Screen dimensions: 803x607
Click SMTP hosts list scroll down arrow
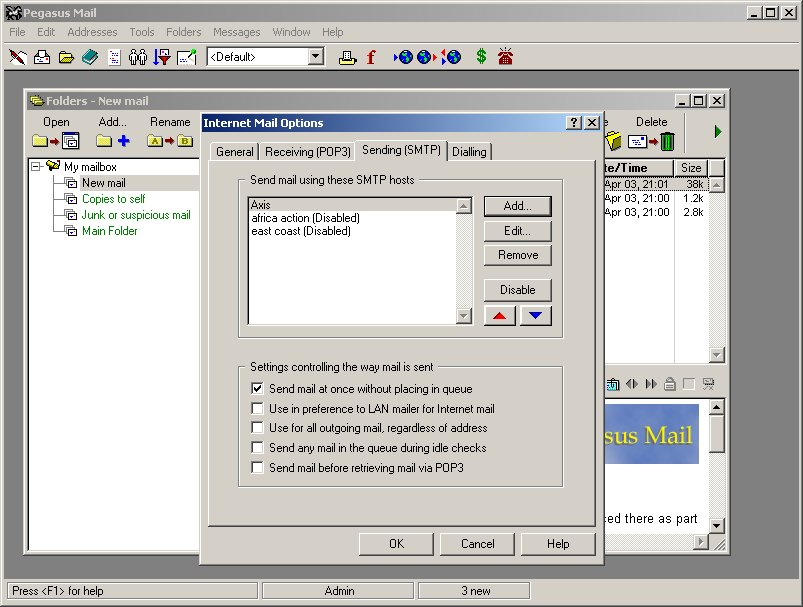pyautogui.click(x=463, y=316)
